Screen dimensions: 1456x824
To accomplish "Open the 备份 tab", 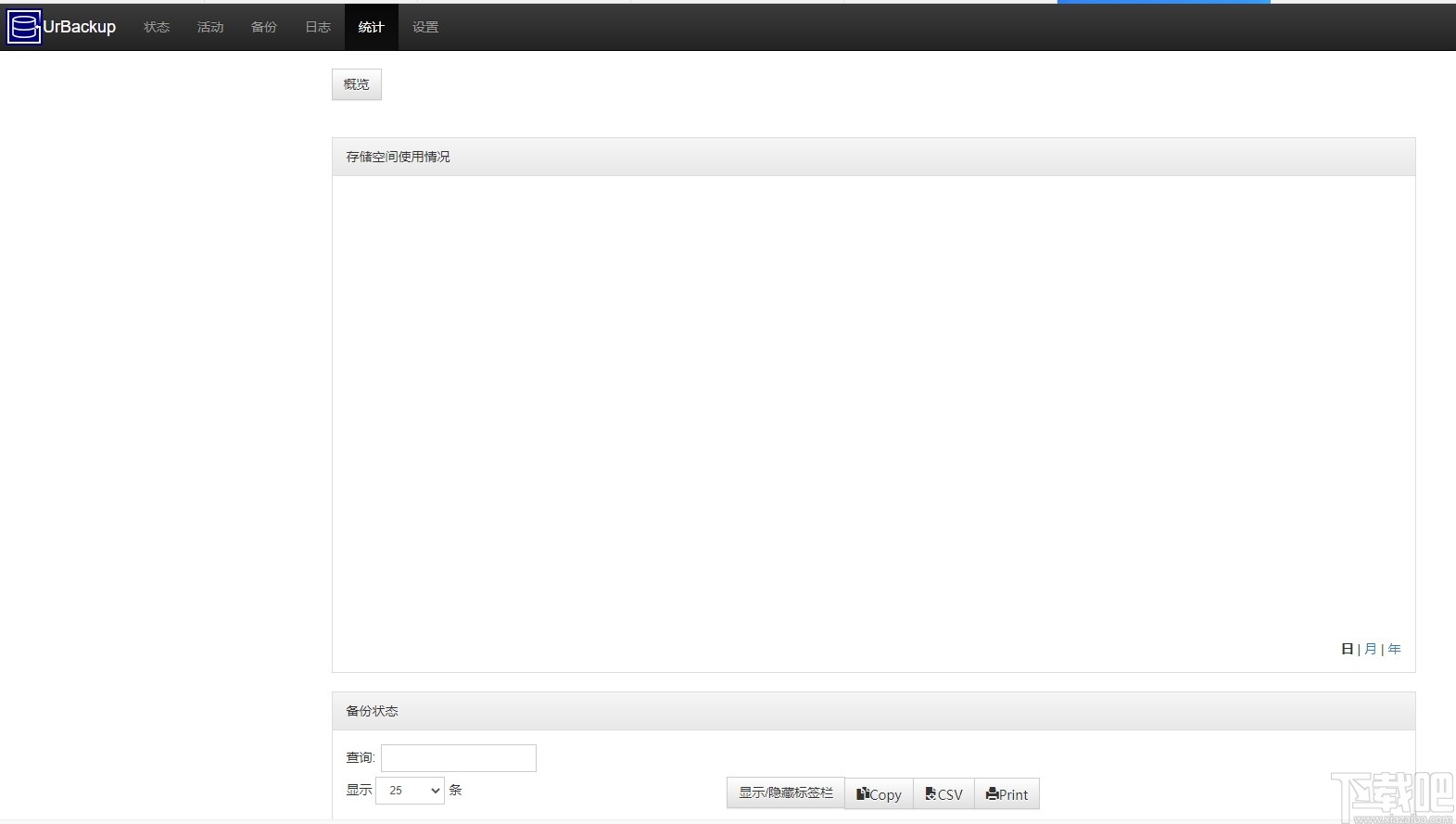I will [264, 27].
